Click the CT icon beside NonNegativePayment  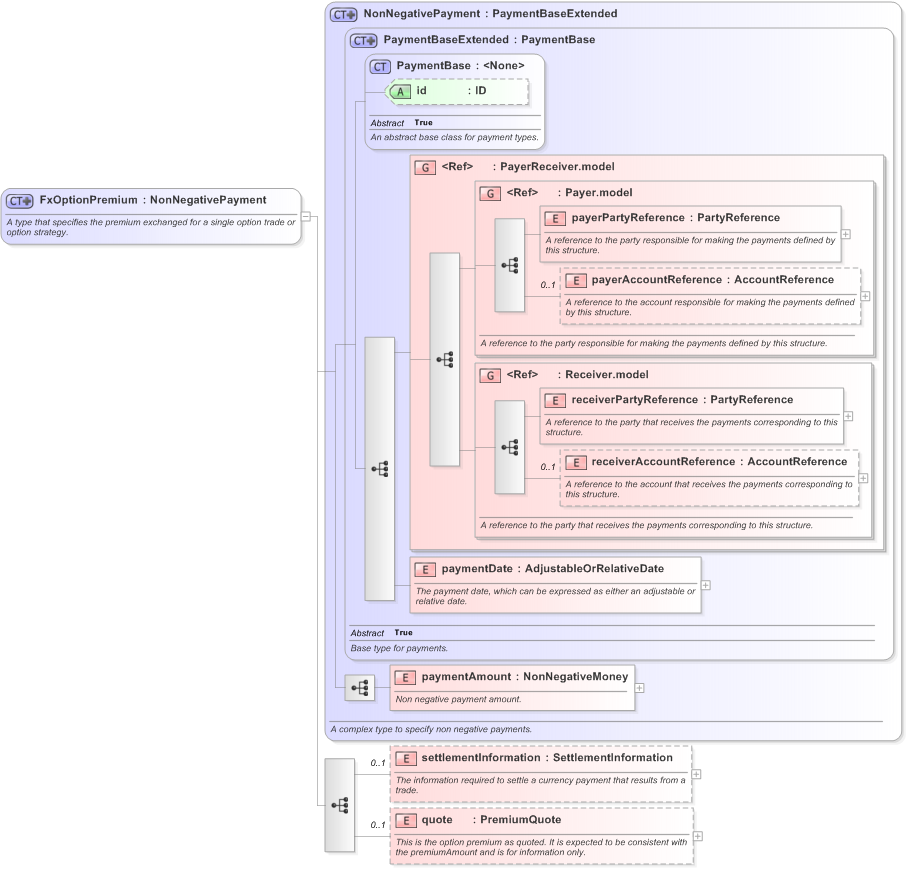(344, 14)
